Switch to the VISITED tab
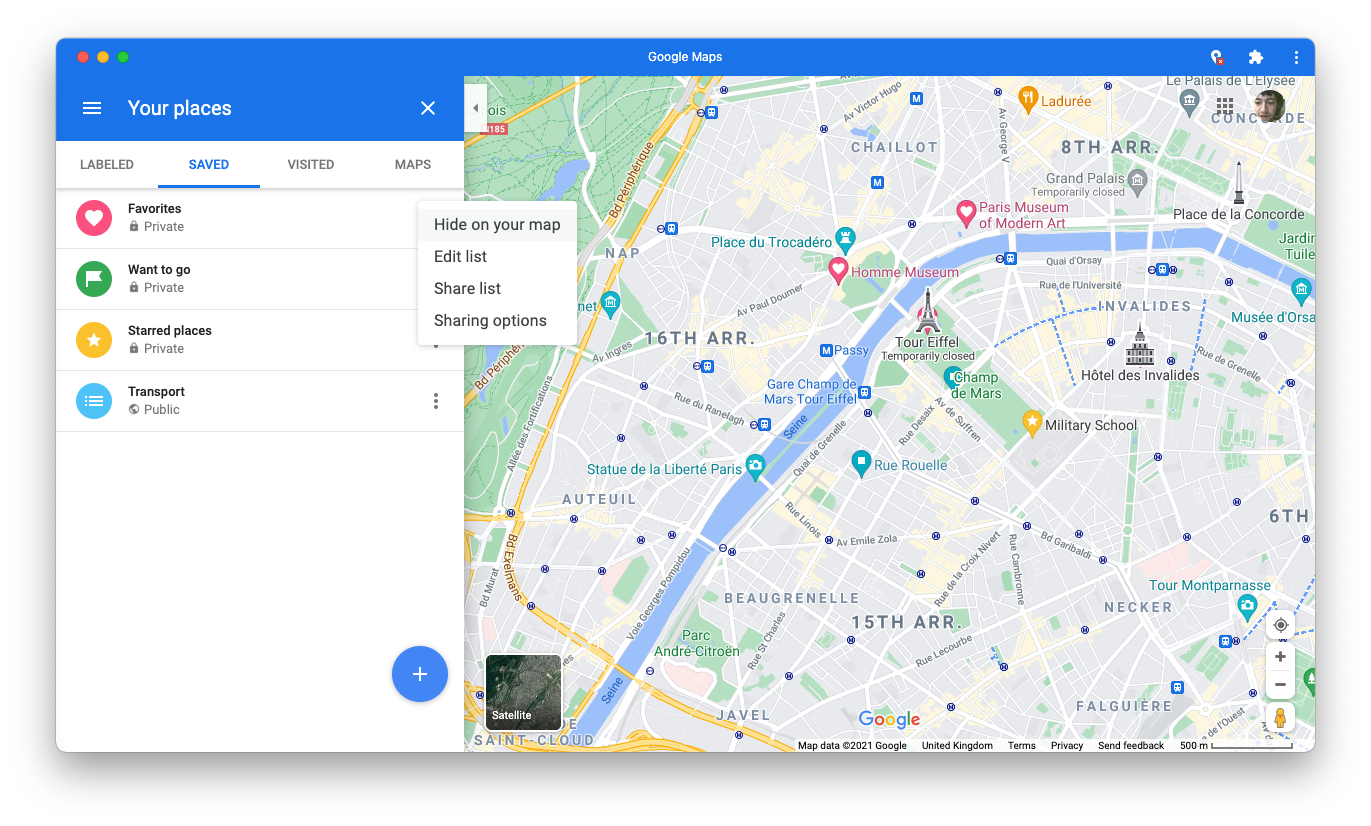This screenshot has height=826, width=1371. [310, 164]
